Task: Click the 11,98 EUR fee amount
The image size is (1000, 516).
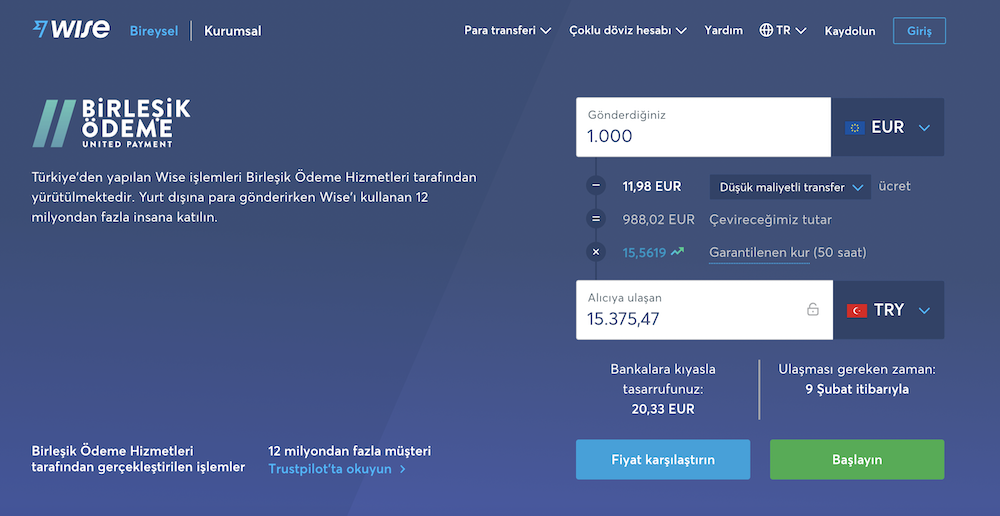Action: point(652,187)
